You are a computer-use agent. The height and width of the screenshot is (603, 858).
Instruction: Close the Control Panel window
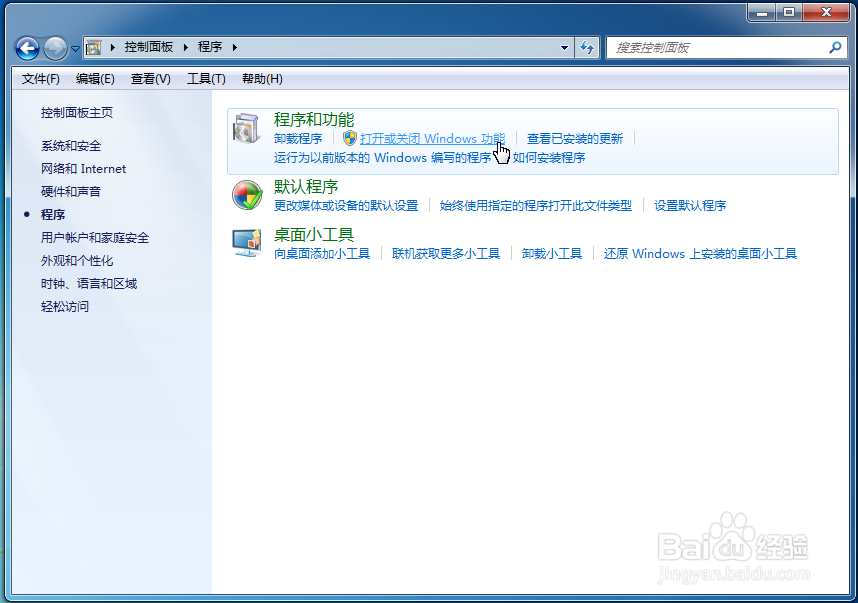click(x=826, y=13)
